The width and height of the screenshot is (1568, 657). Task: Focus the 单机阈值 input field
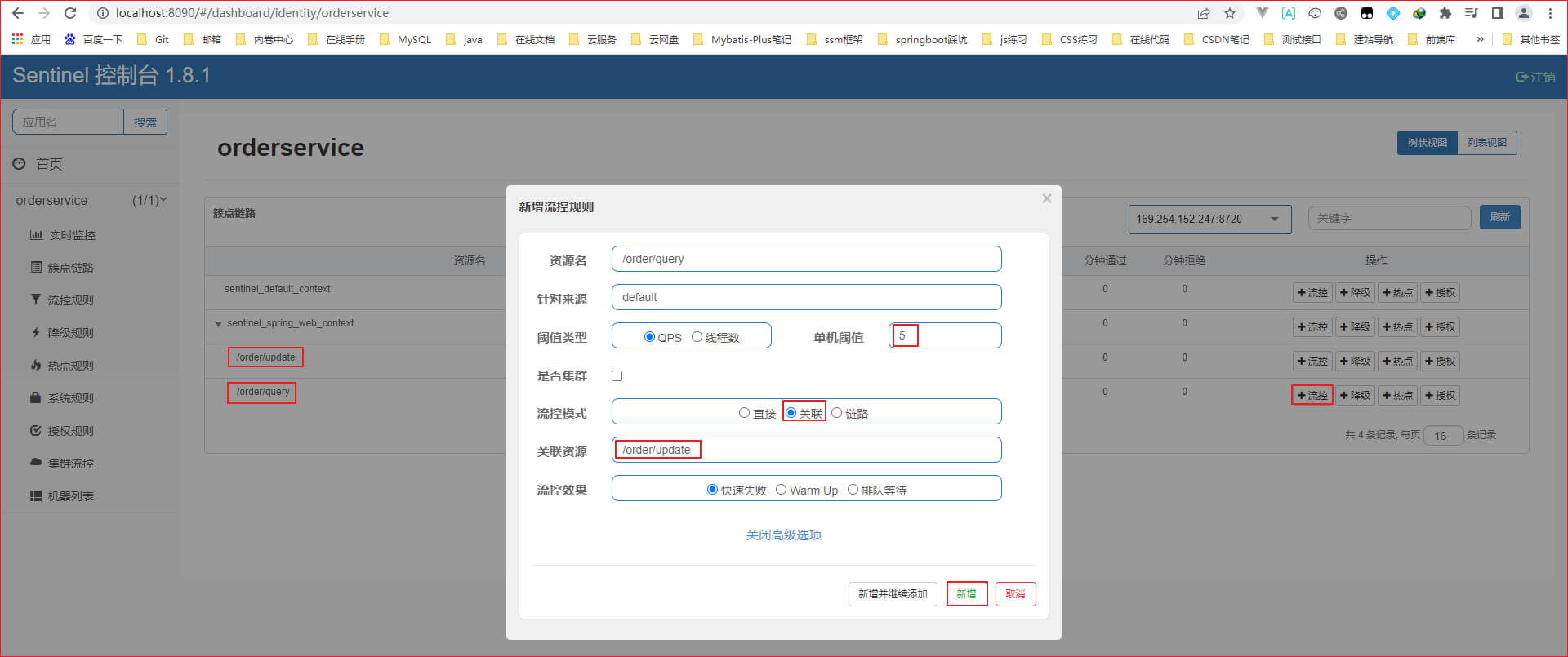[945, 335]
